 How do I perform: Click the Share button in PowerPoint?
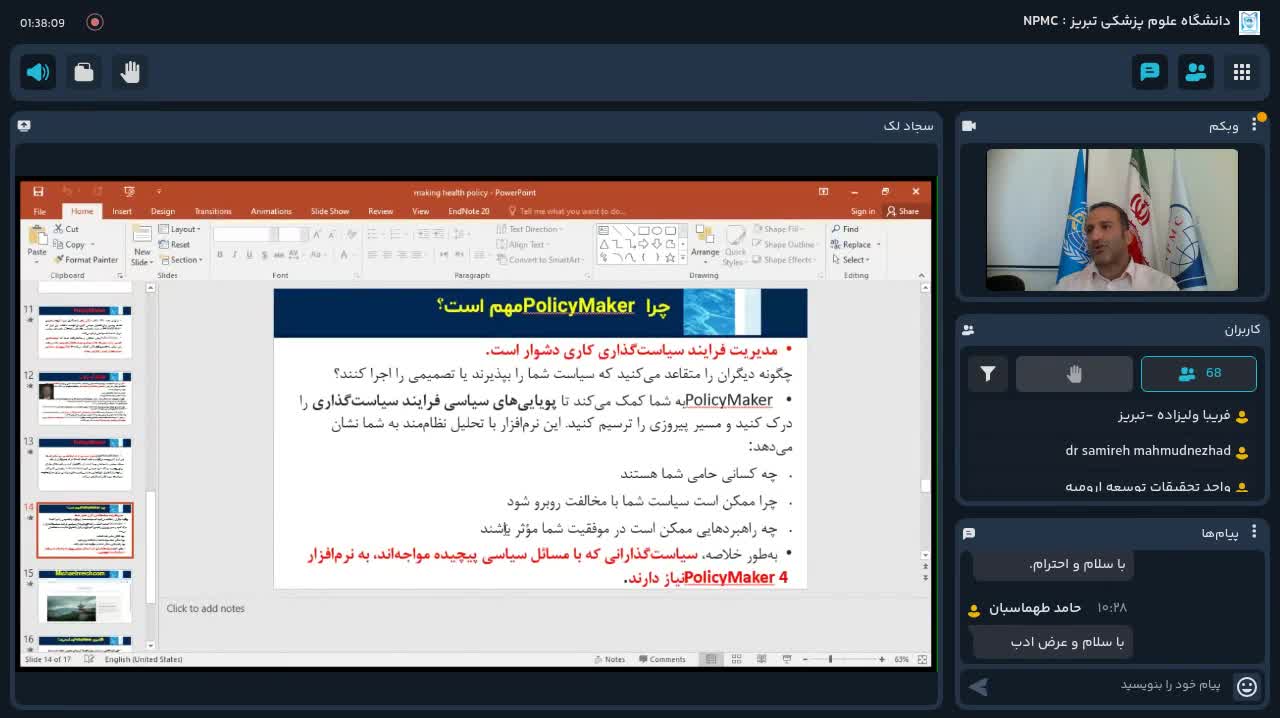[x=903, y=212]
